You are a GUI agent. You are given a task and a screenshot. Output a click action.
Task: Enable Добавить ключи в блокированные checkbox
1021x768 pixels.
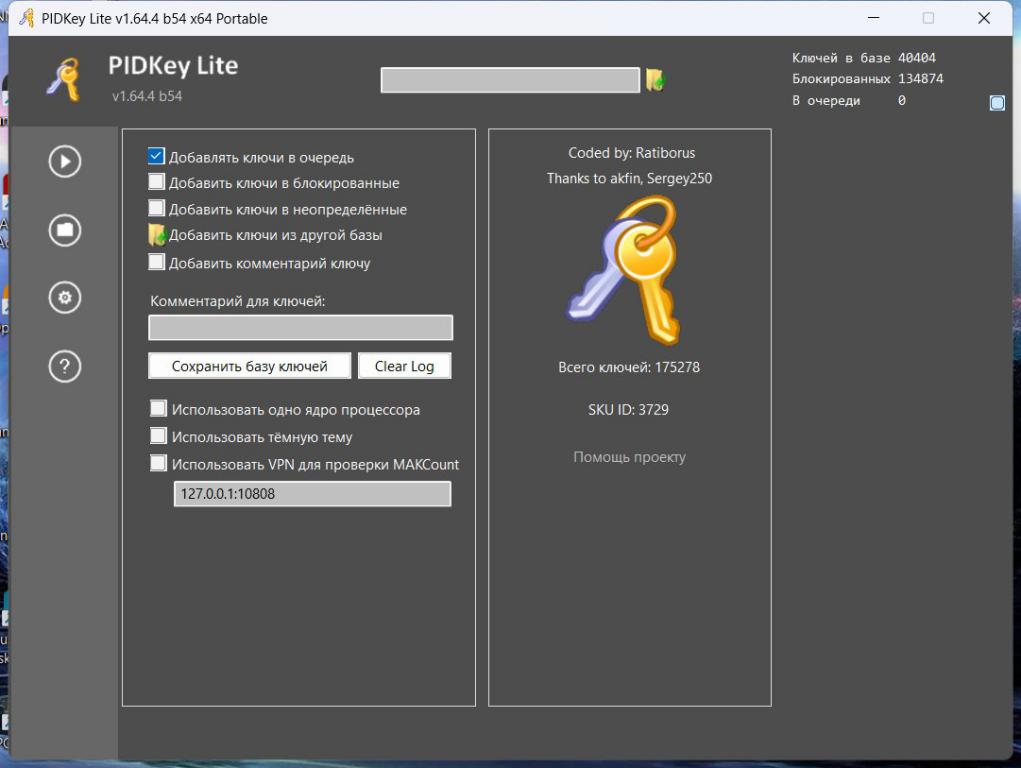pyautogui.click(x=156, y=182)
